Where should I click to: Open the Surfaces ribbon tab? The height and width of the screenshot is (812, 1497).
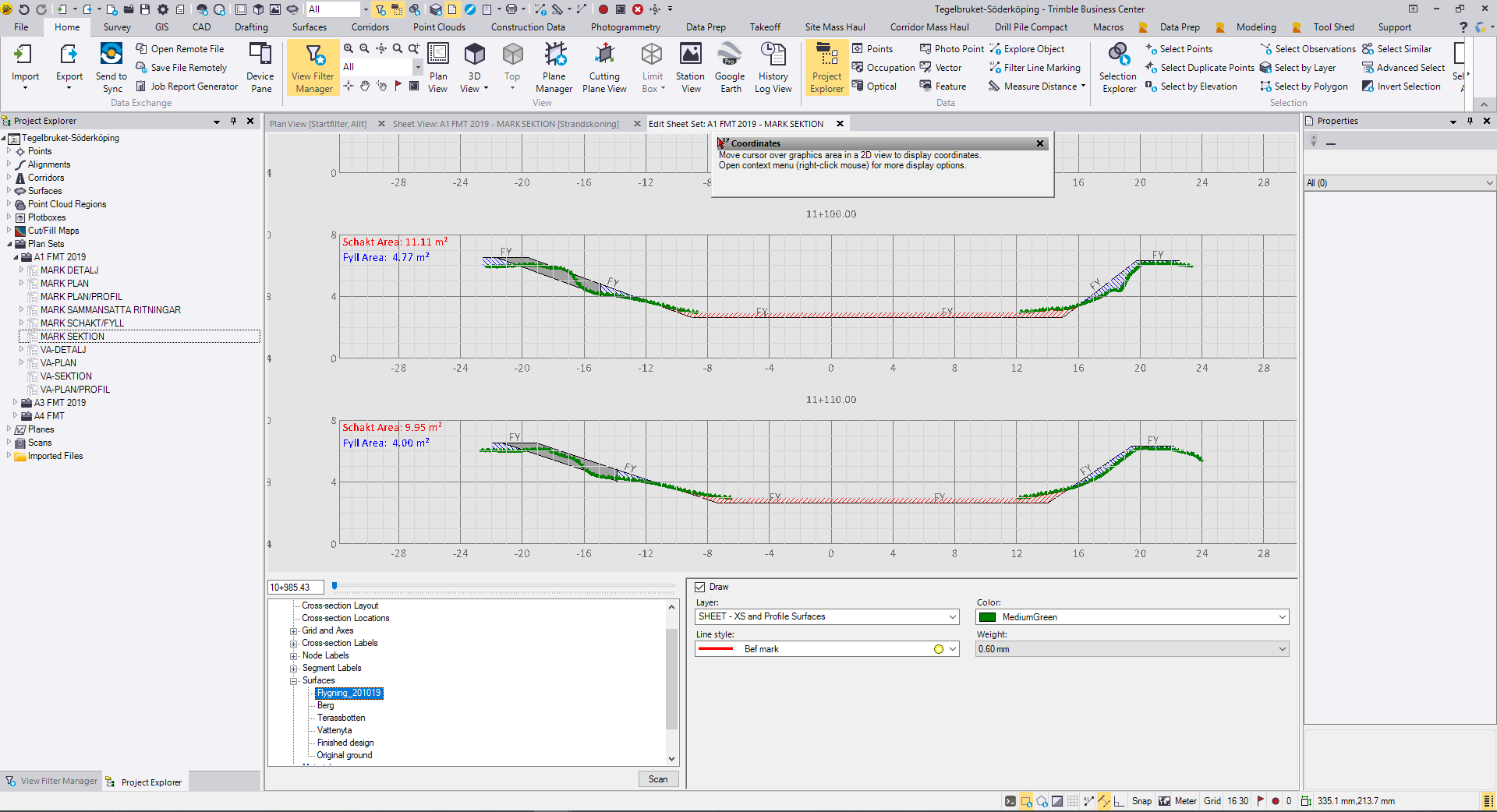(310, 27)
